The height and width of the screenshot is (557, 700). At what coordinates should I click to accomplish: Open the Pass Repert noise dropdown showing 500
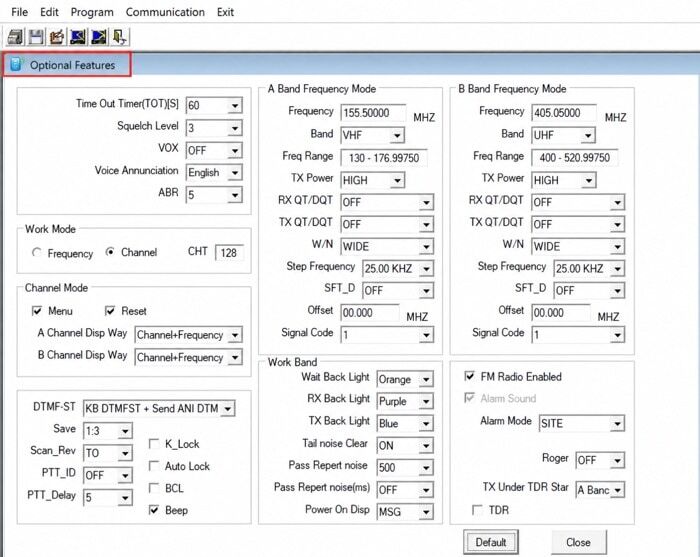point(405,467)
